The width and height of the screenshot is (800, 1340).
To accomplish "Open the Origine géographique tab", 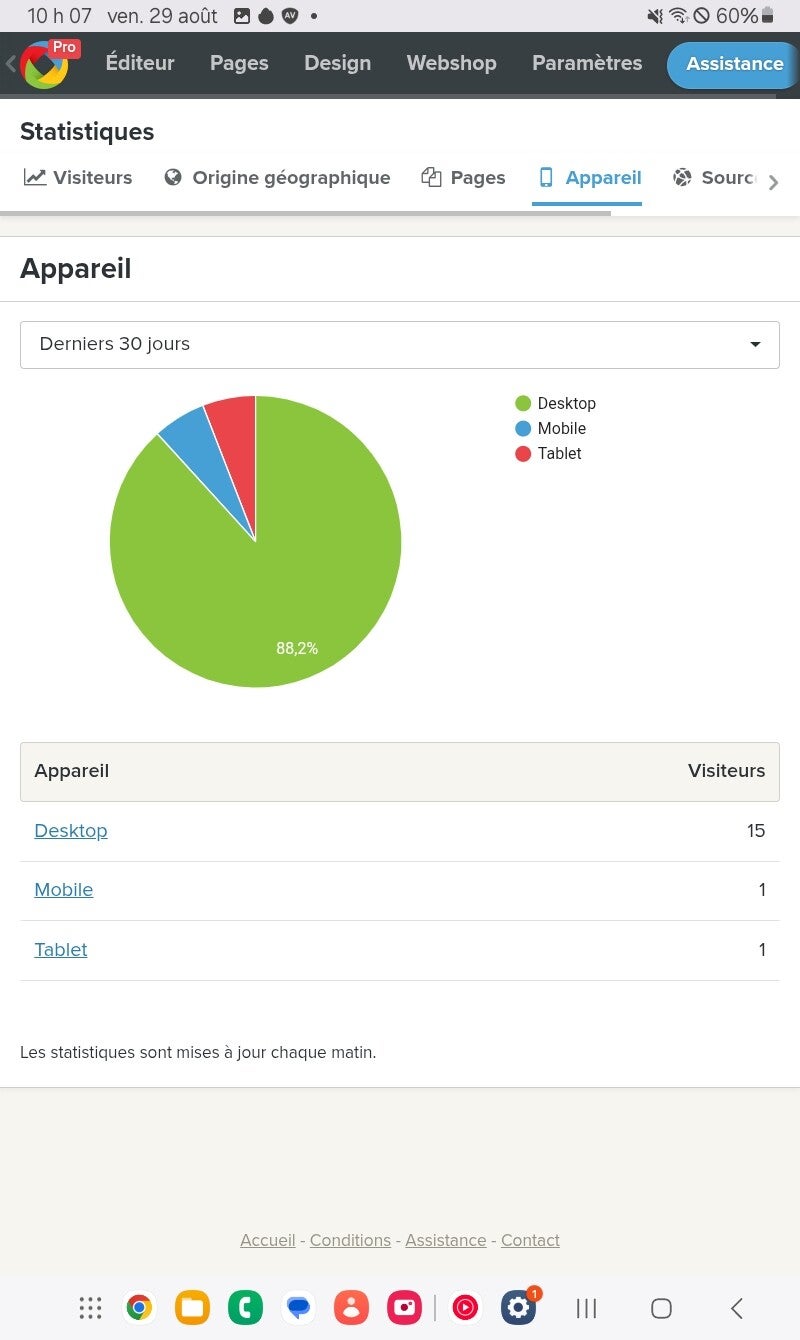I will [277, 178].
